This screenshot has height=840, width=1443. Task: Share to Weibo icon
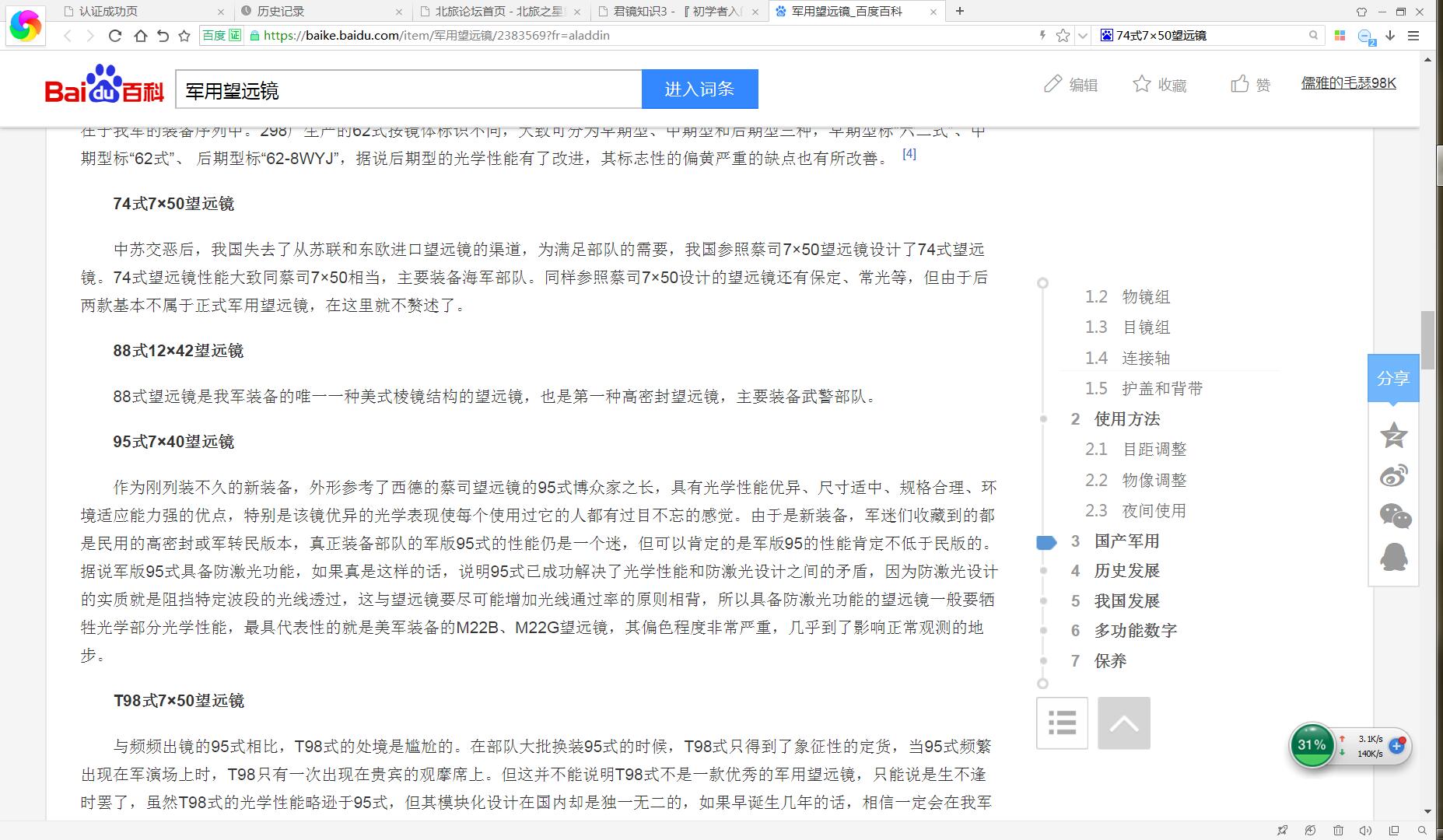(x=1393, y=475)
